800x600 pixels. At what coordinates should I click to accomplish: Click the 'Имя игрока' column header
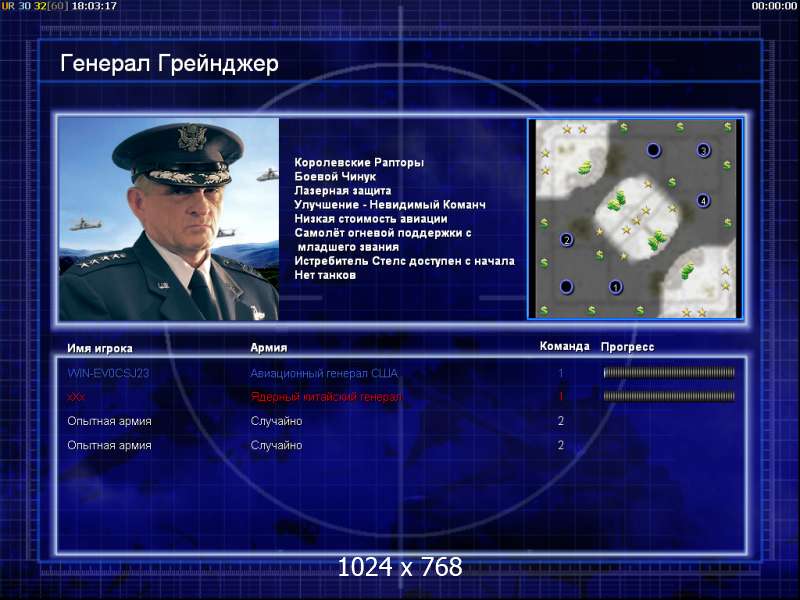[100, 348]
